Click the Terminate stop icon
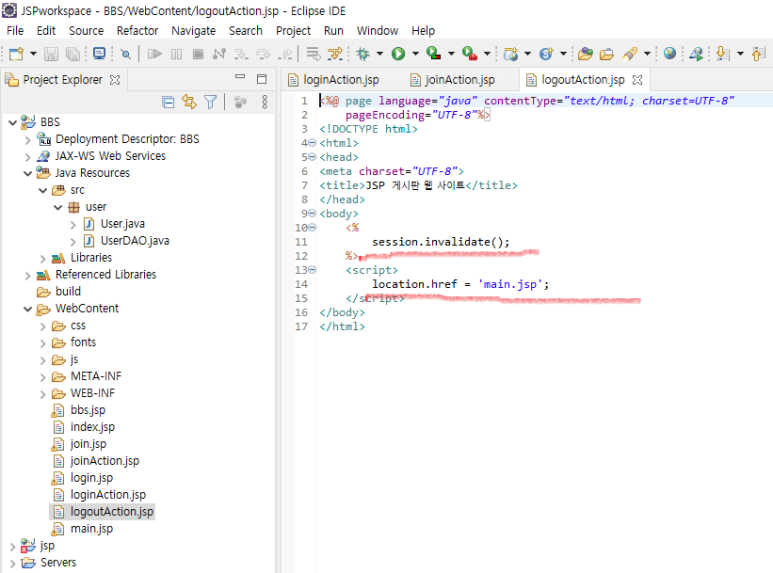 click(x=198, y=53)
